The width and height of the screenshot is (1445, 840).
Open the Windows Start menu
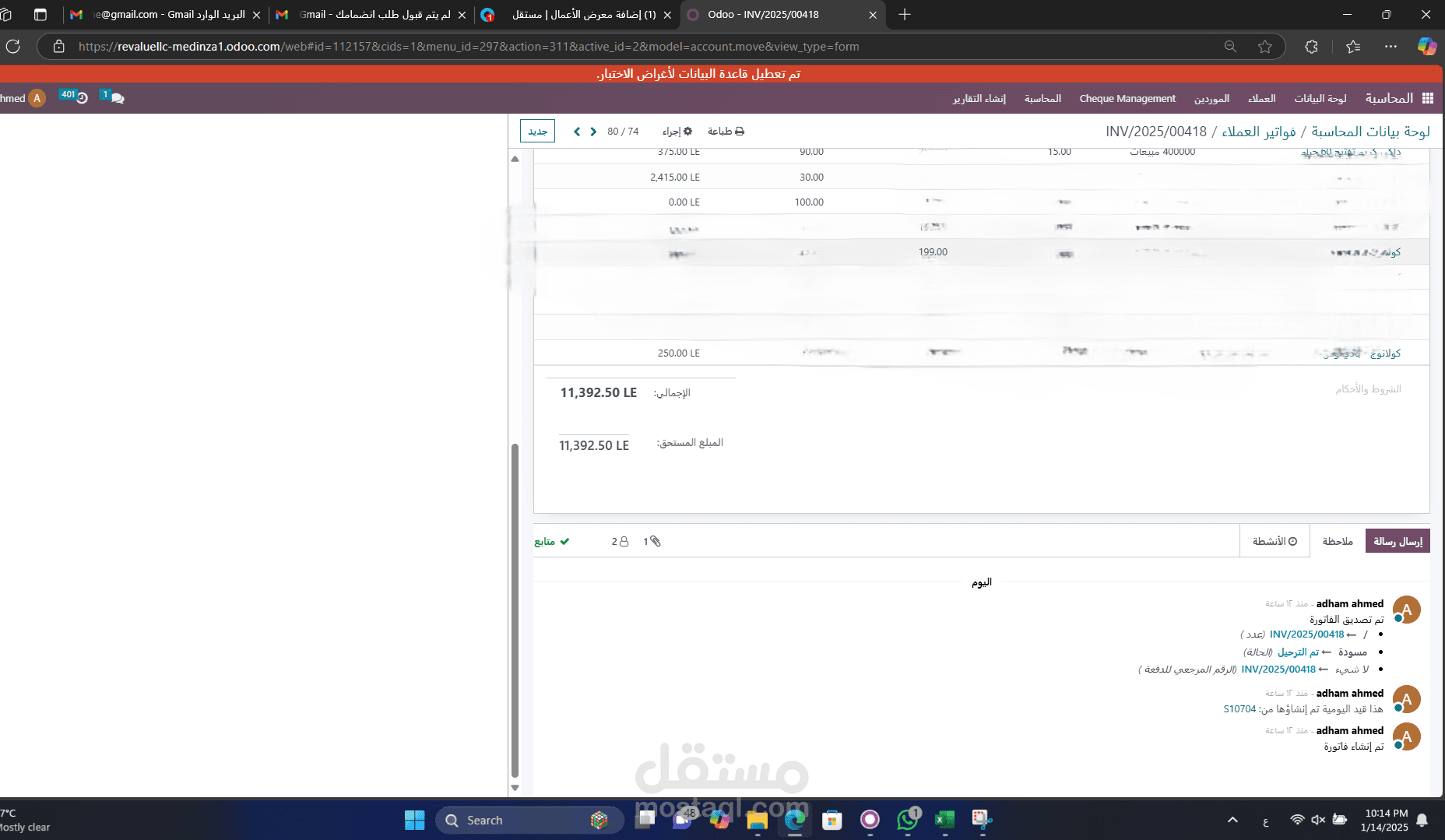(415, 820)
